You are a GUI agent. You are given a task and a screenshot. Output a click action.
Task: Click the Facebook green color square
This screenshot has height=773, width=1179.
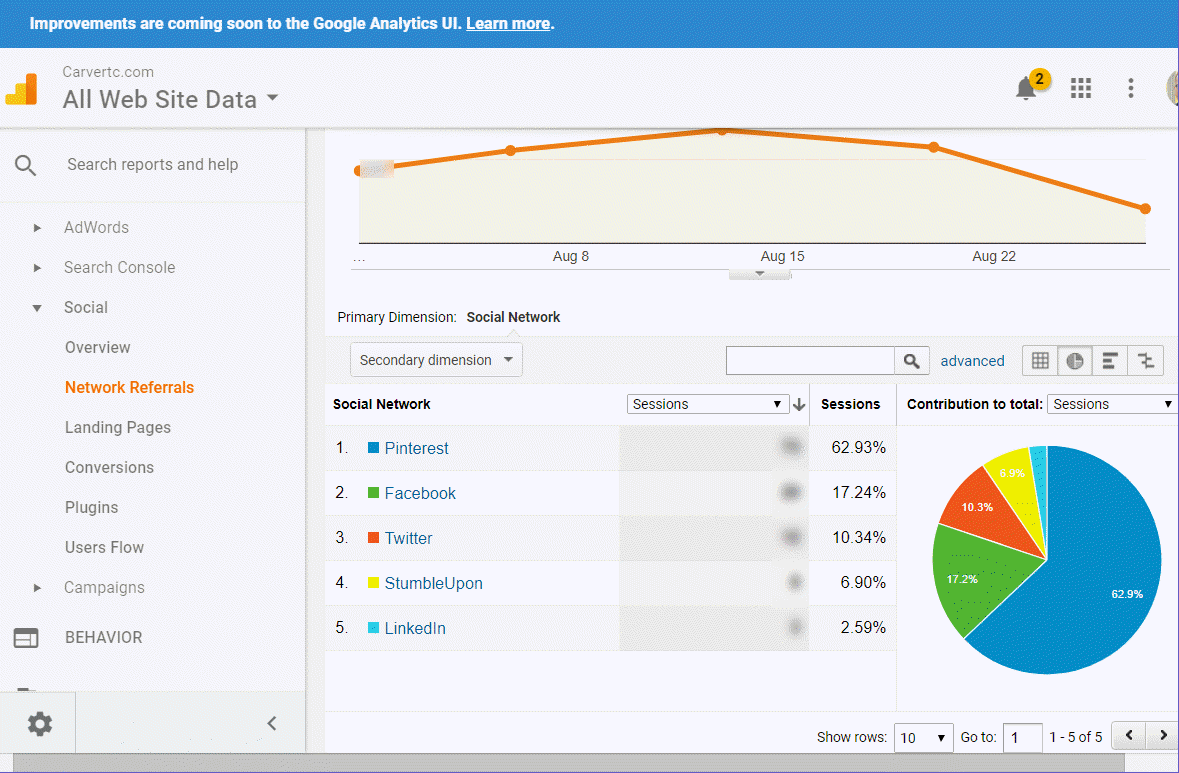tap(373, 493)
